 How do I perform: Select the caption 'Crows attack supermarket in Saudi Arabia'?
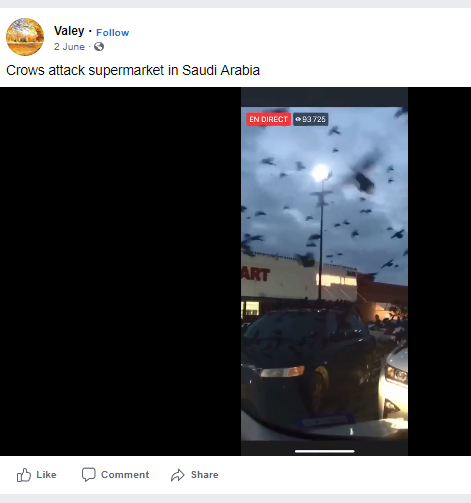click(133, 70)
